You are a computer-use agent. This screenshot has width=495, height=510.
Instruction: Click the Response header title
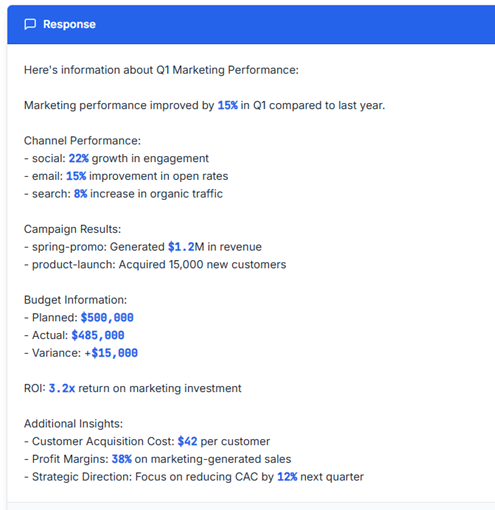(x=69, y=24)
